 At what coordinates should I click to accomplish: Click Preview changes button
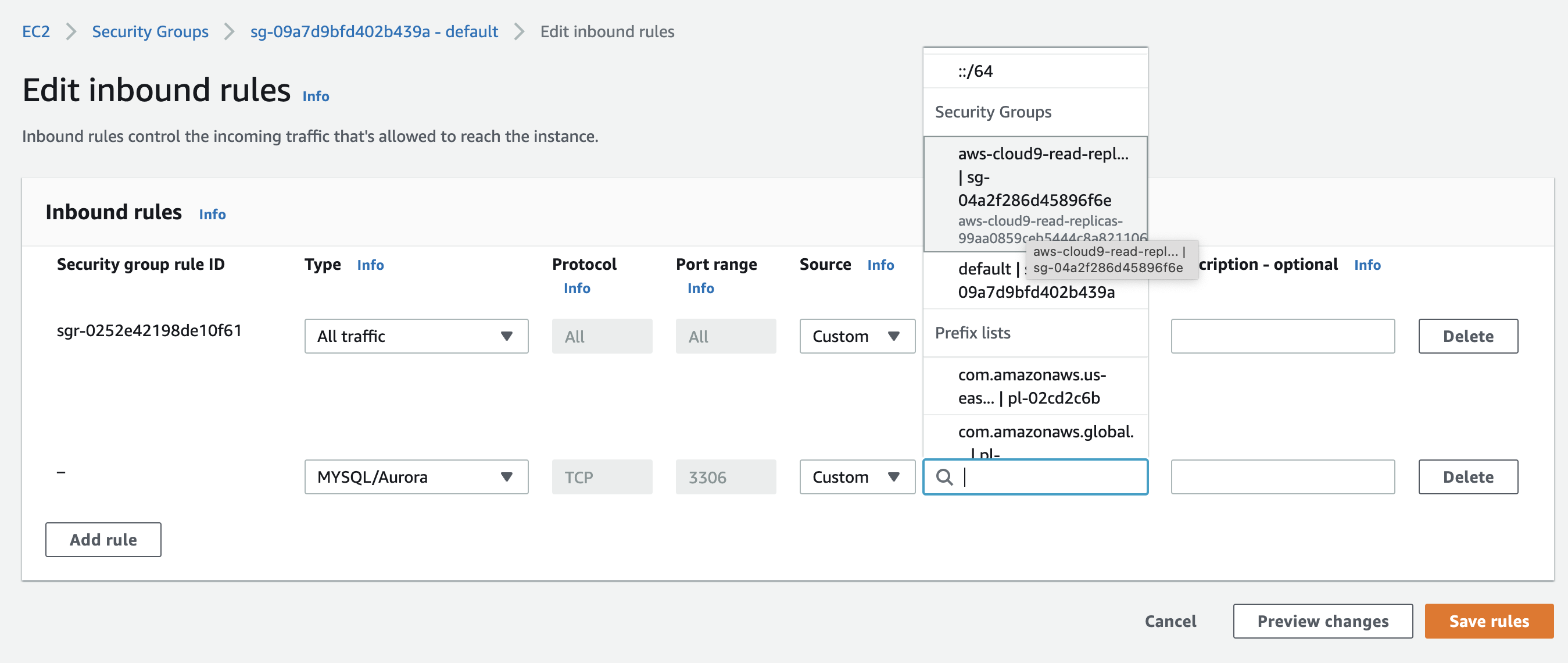coord(1322,621)
